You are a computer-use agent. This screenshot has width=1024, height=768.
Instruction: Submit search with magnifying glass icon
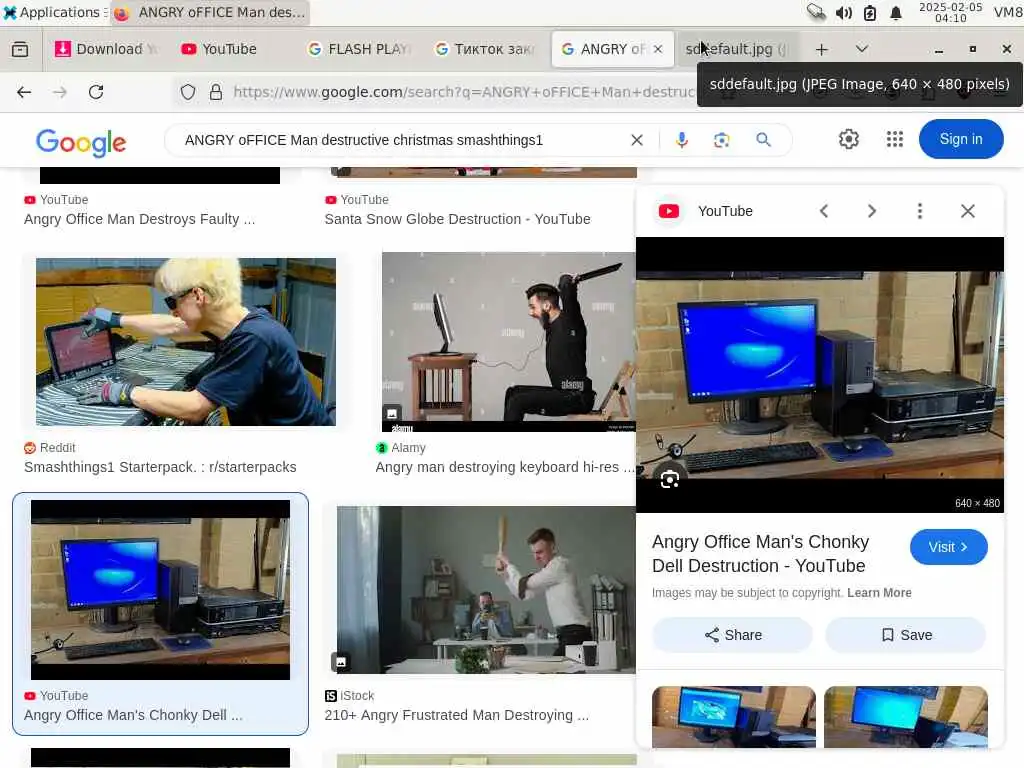click(763, 140)
